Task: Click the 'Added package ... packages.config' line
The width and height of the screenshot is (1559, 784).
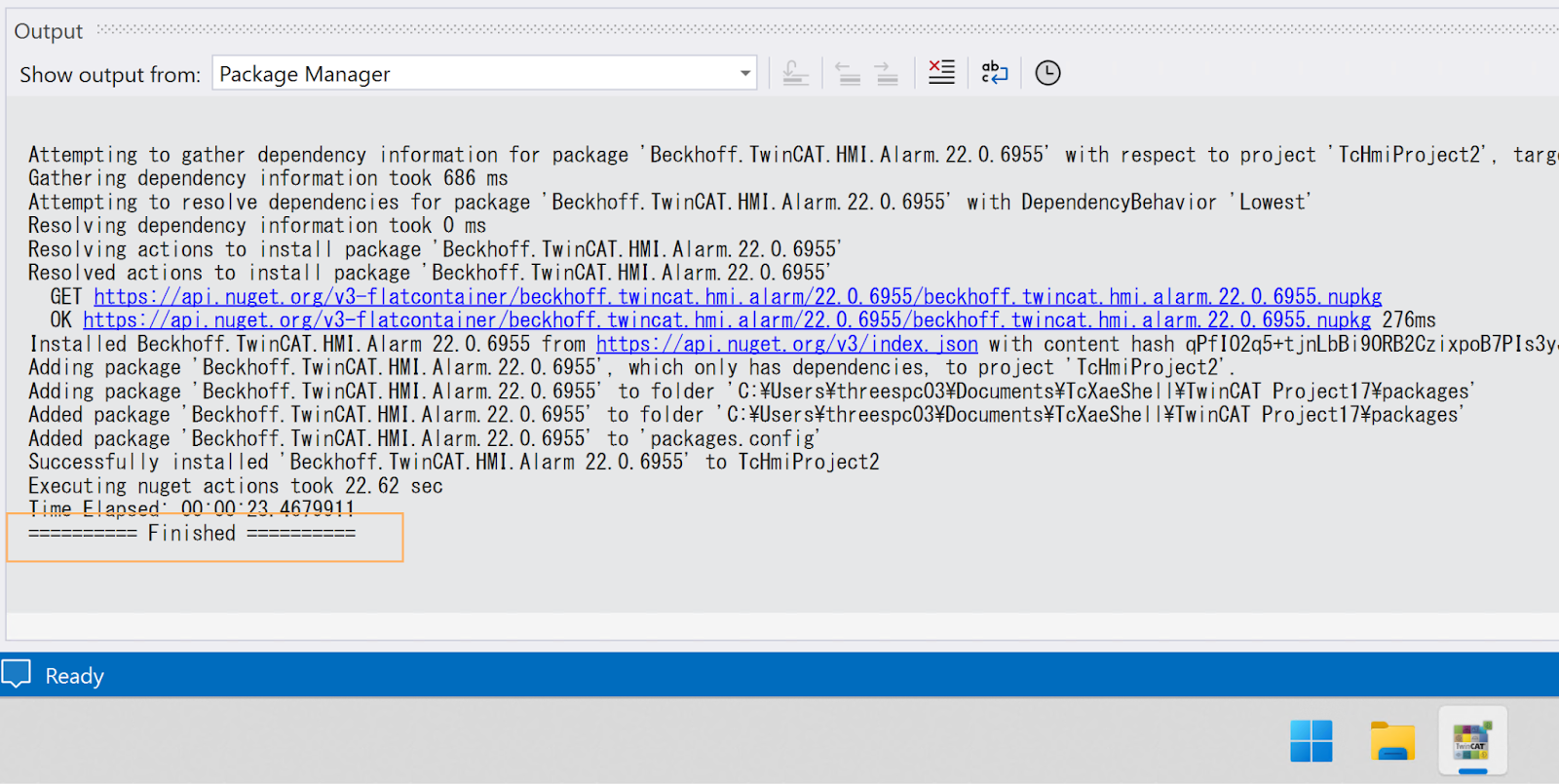Action: coord(424,438)
